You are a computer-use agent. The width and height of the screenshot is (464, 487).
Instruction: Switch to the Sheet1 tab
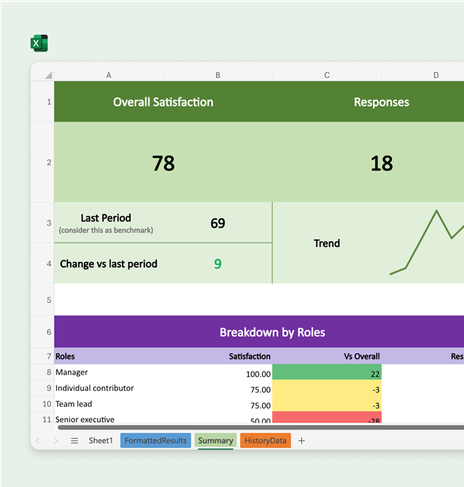click(101, 441)
